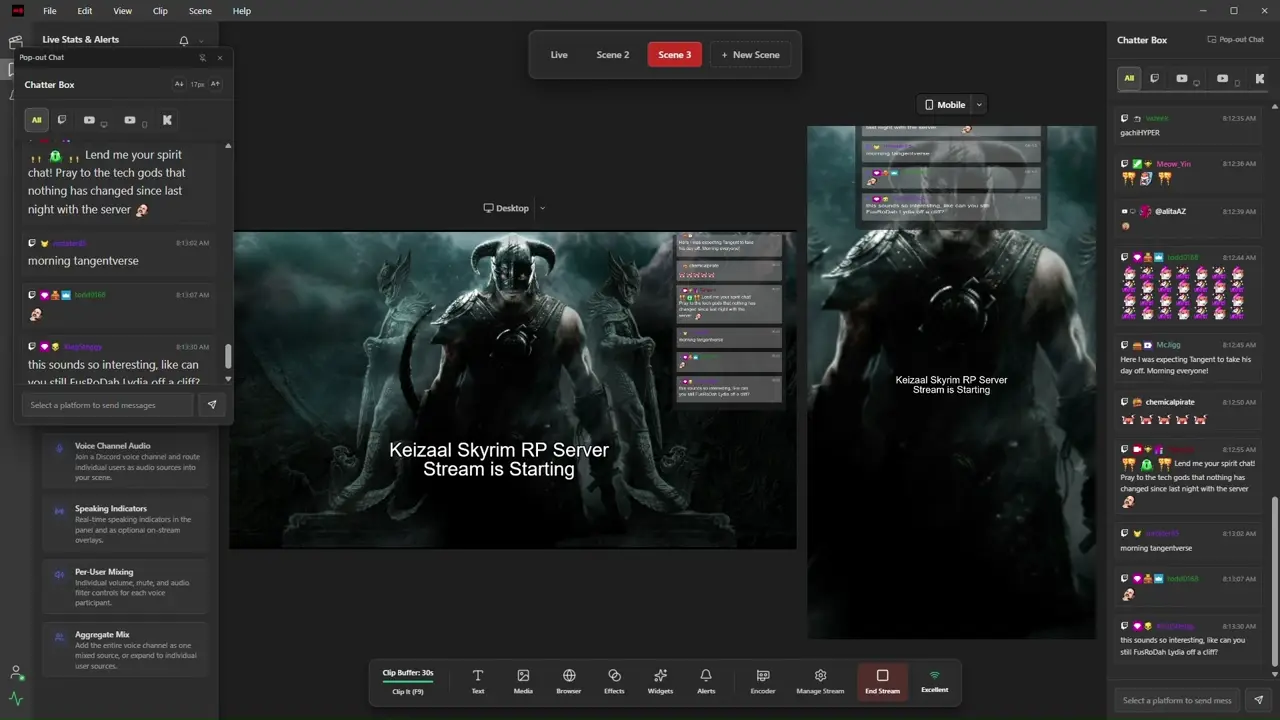Open the Mobile canvas dropdown arrow
The height and width of the screenshot is (720, 1280).
980,104
